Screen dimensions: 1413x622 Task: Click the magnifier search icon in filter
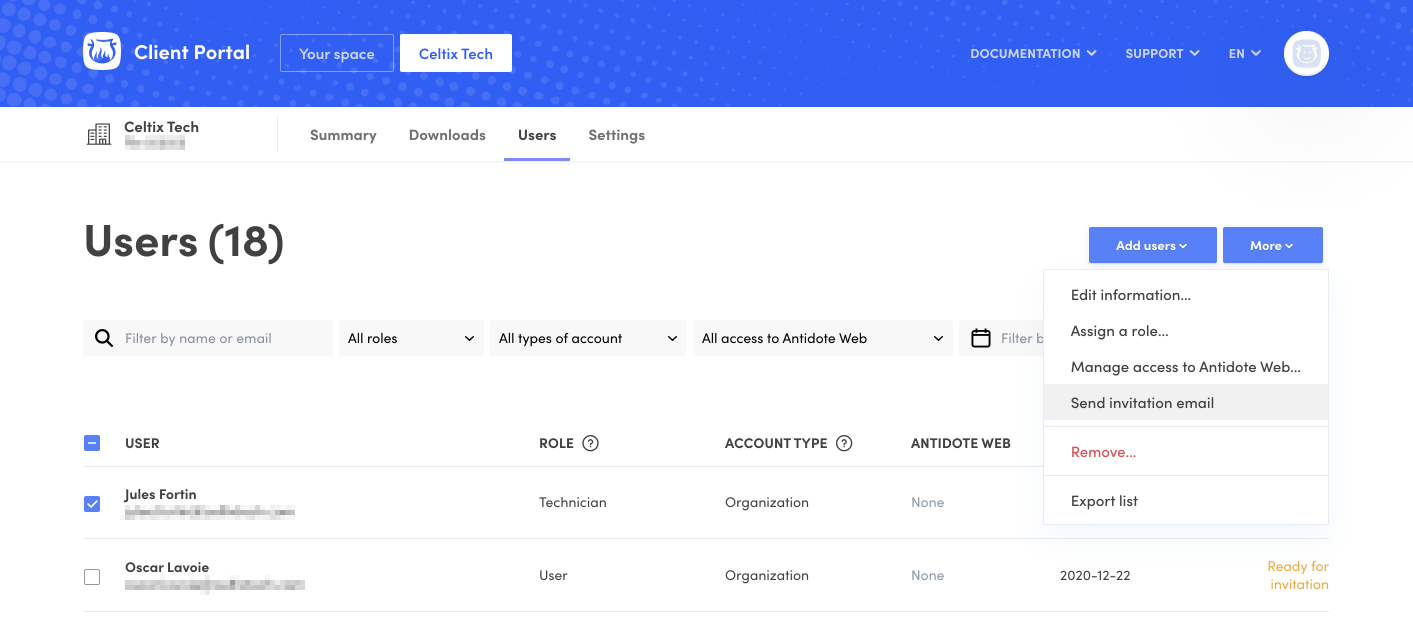pyautogui.click(x=104, y=338)
